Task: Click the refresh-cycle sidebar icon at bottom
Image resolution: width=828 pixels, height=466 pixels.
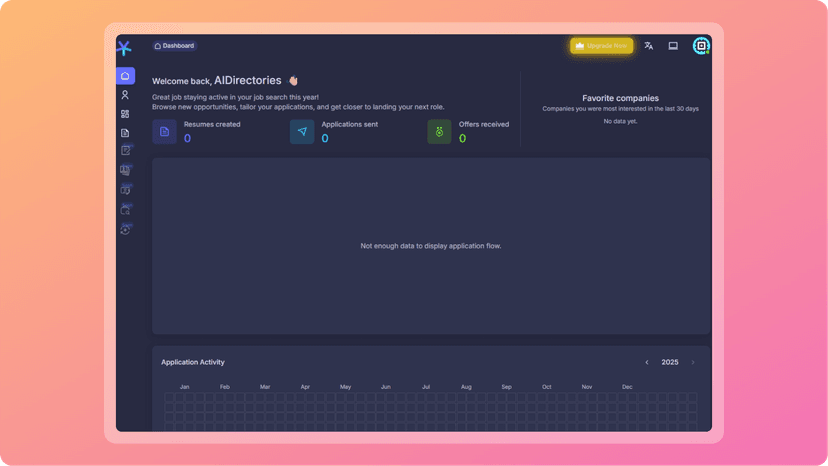Action: (125, 230)
